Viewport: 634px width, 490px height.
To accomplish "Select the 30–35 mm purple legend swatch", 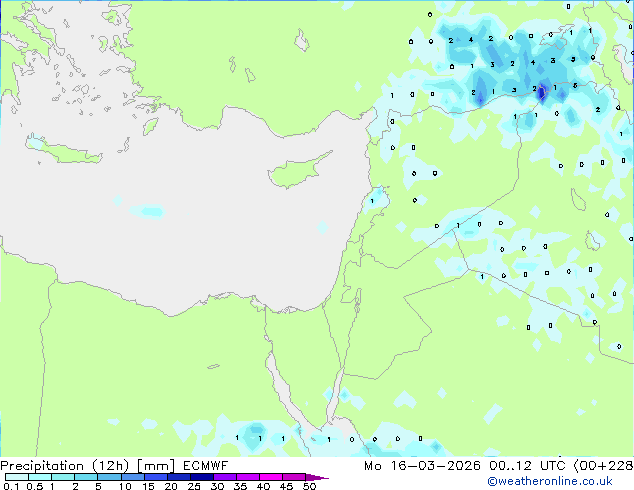I will pos(224,477).
